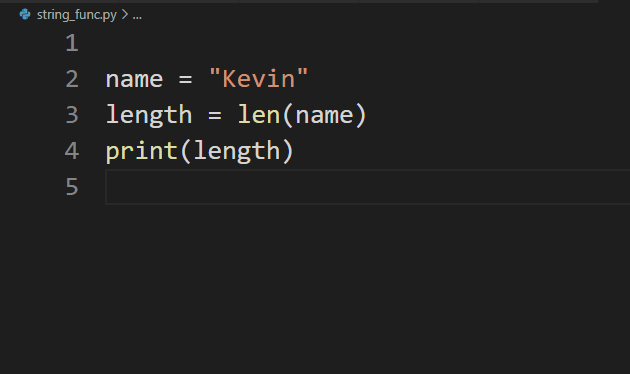Click the length variable on line 3
Image resolution: width=630 pixels, height=374 pixels.
tap(149, 116)
